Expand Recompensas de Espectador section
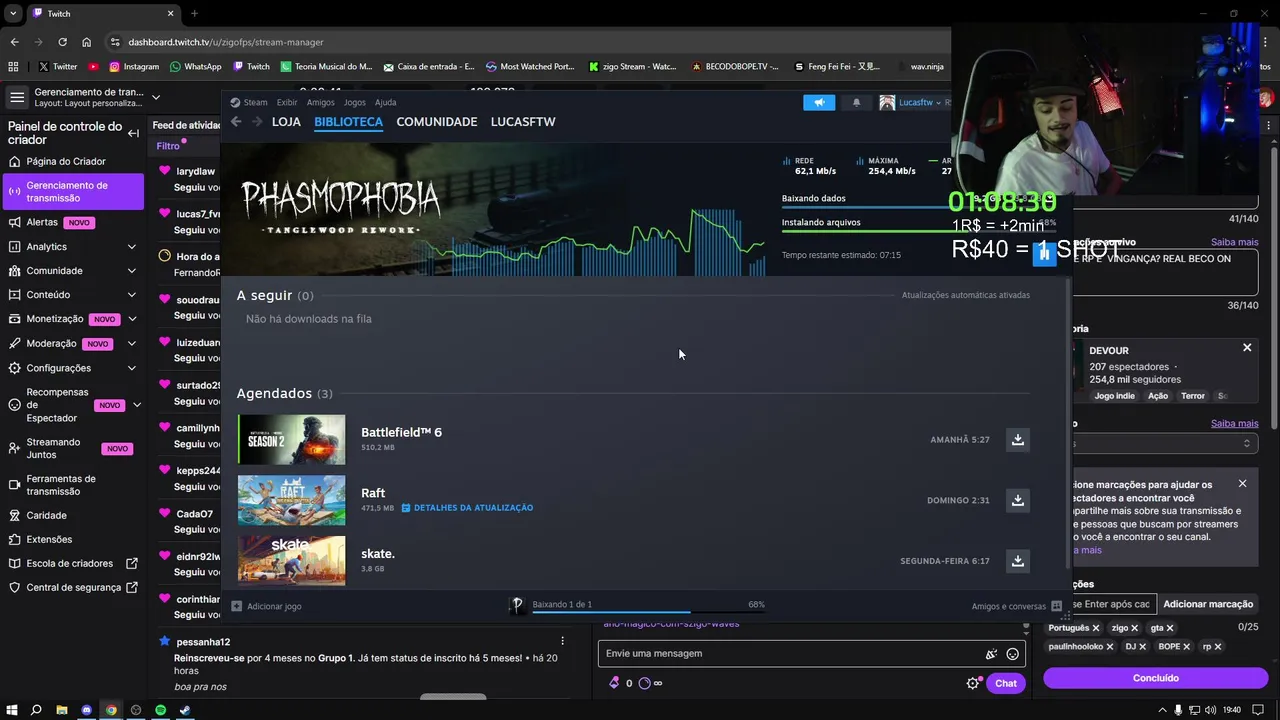 (137, 405)
